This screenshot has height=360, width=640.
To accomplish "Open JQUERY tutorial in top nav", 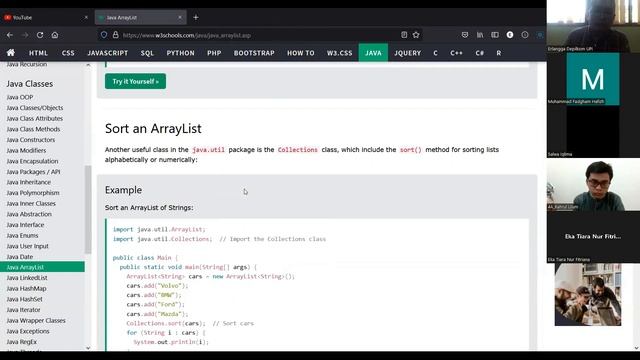I will pyautogui.click(x=408, y=53).
